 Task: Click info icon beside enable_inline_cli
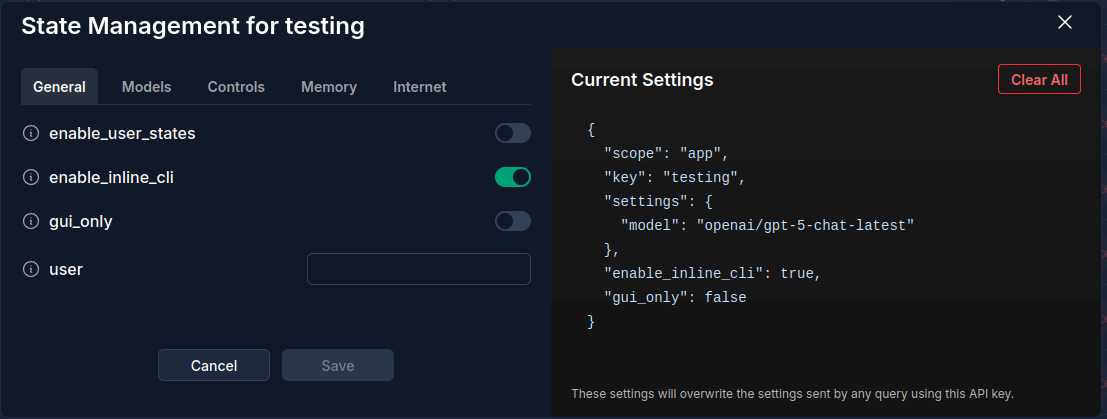[x=30, y=177]
